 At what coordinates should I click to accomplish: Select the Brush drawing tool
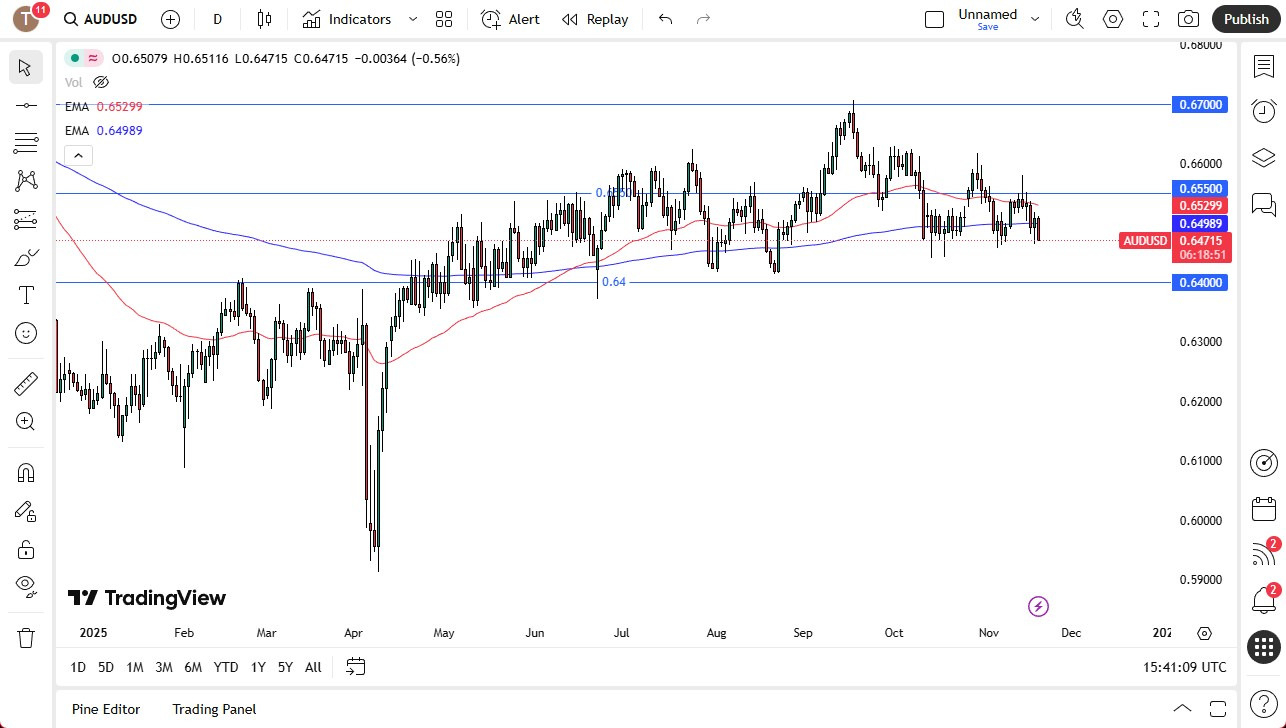(x=26, y=256)
